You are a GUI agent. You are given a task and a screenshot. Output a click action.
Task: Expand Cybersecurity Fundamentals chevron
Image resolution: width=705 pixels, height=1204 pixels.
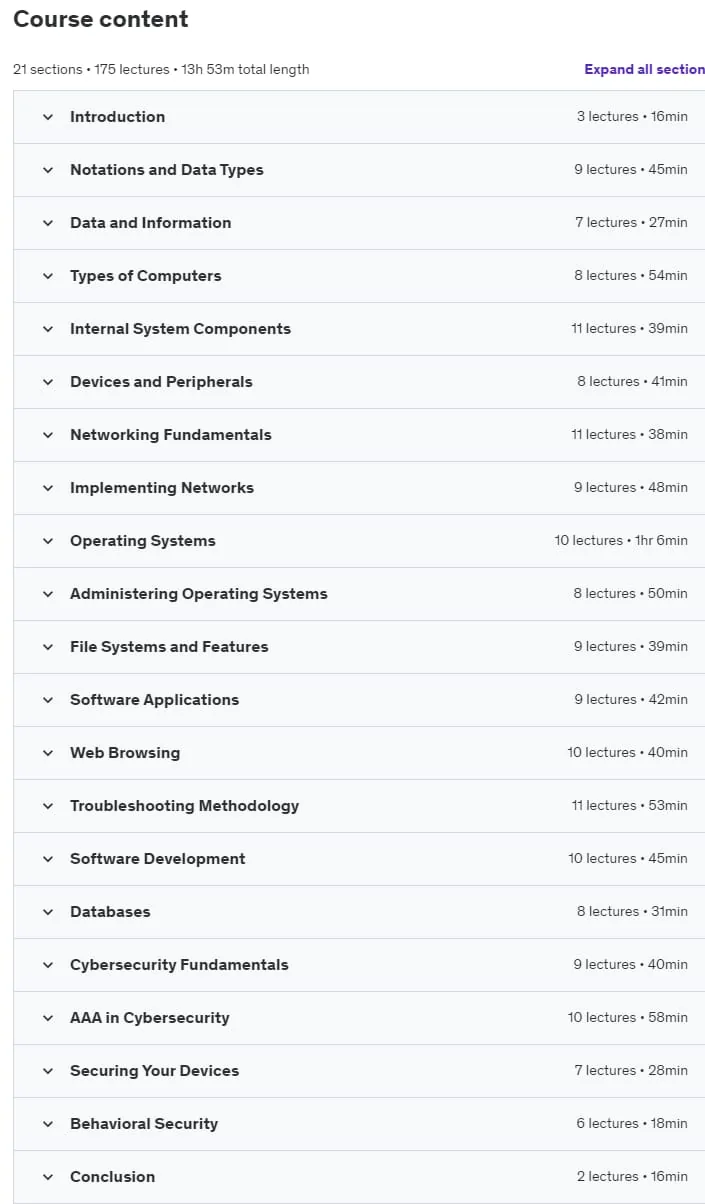point(48,965)
